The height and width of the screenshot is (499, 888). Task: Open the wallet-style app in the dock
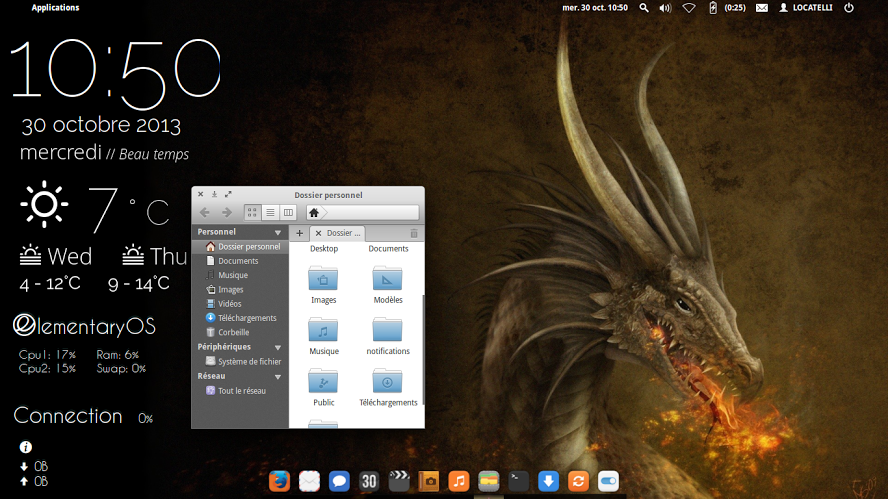488,481
